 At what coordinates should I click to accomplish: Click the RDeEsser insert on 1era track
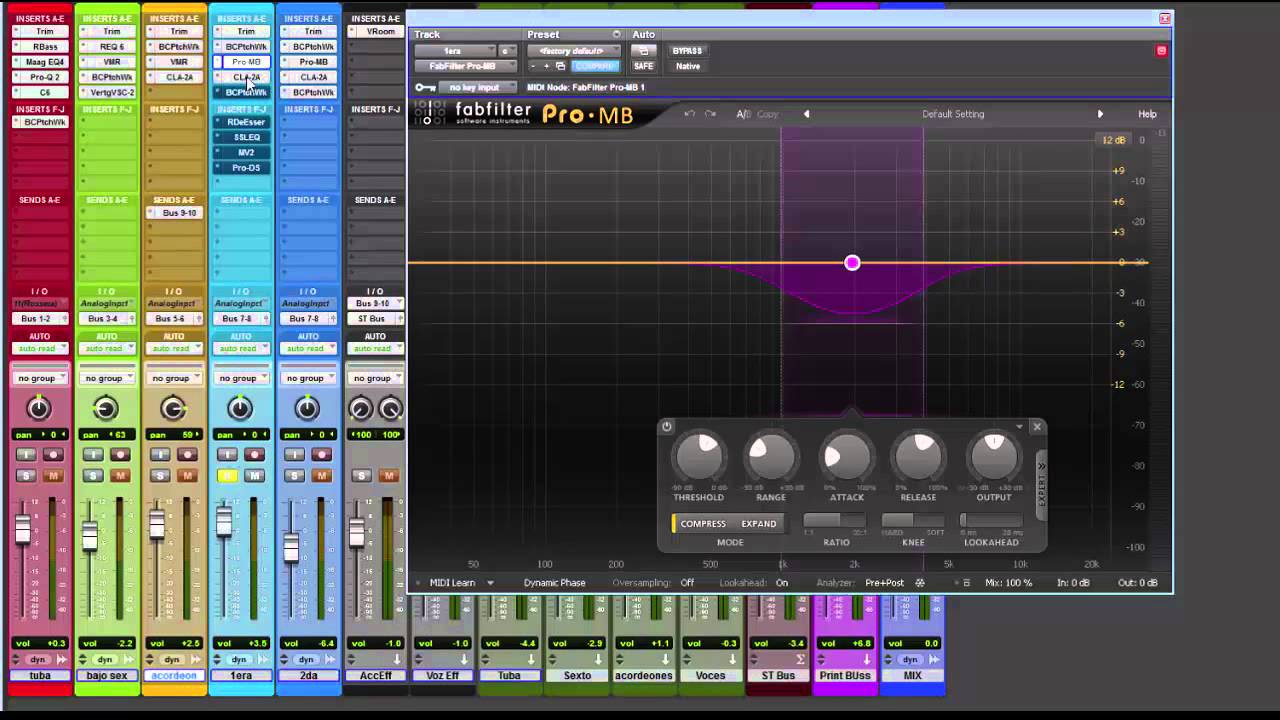click(245, 122)
